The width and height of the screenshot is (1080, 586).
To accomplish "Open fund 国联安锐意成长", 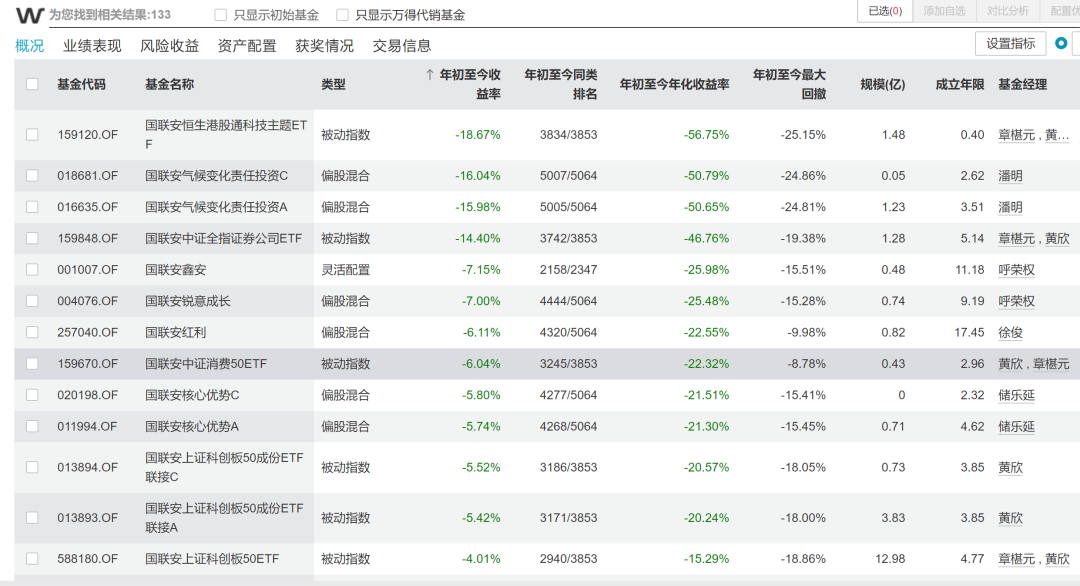I will (187, 301).
